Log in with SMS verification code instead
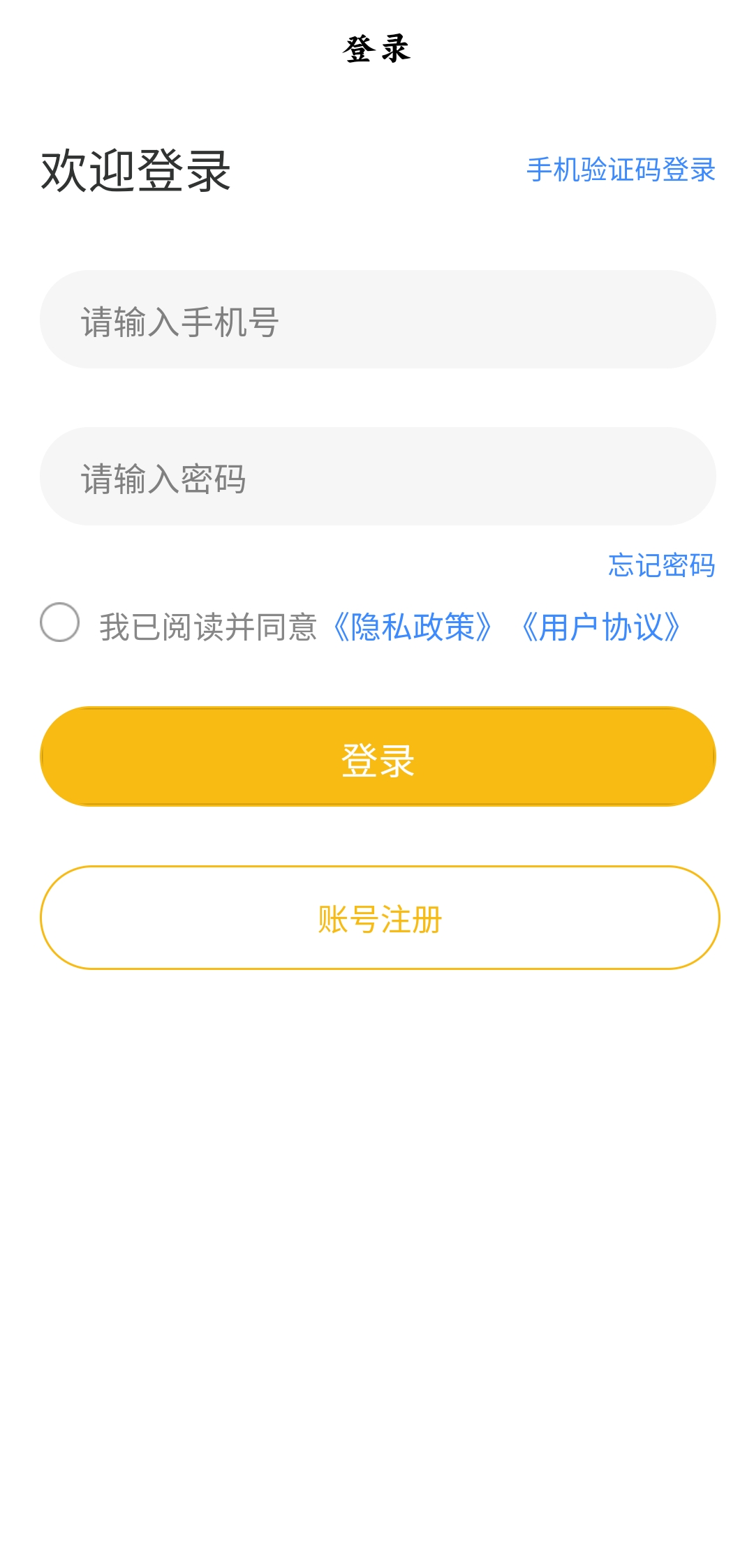754x1568 pixels. (621, 170)
